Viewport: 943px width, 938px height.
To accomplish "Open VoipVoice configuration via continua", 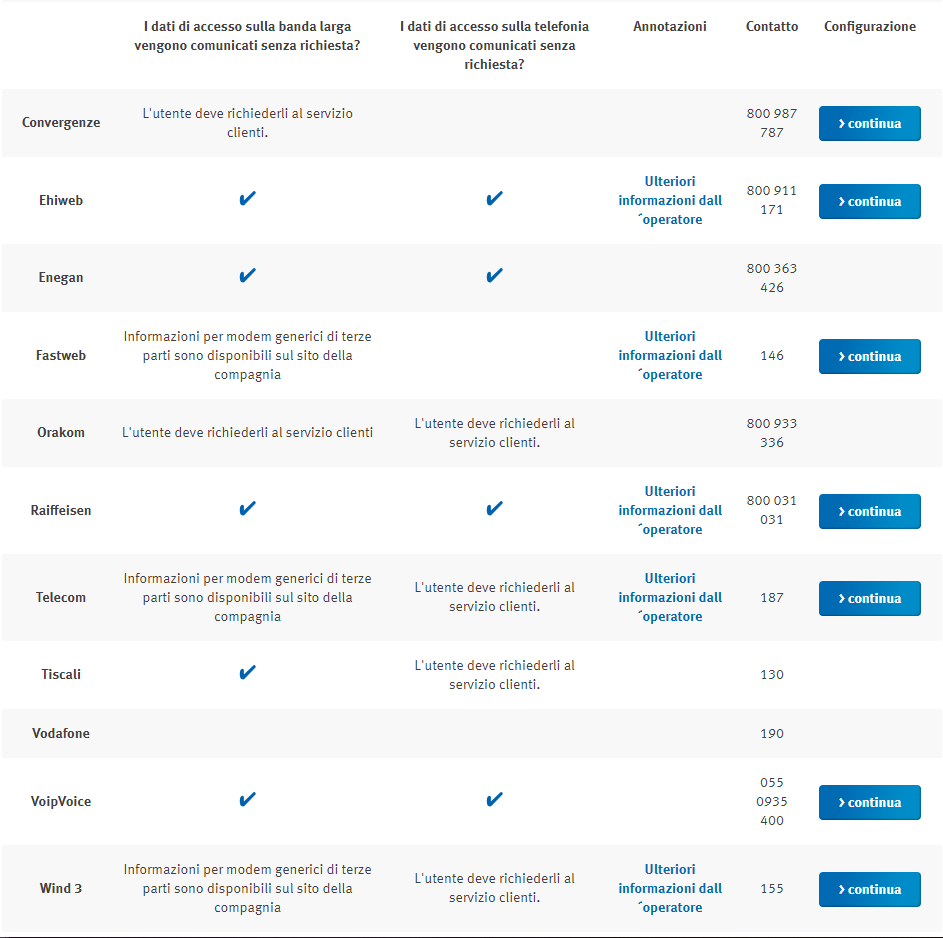I will [869, 802].
